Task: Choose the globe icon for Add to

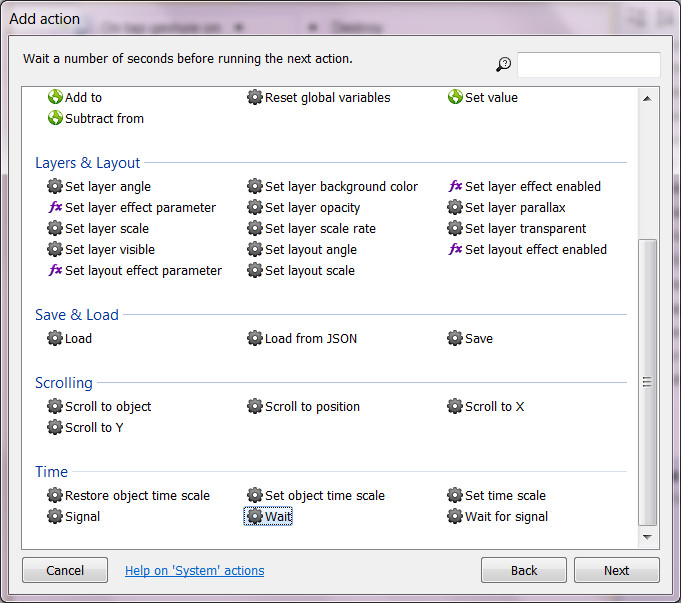Action: [55, 97]
